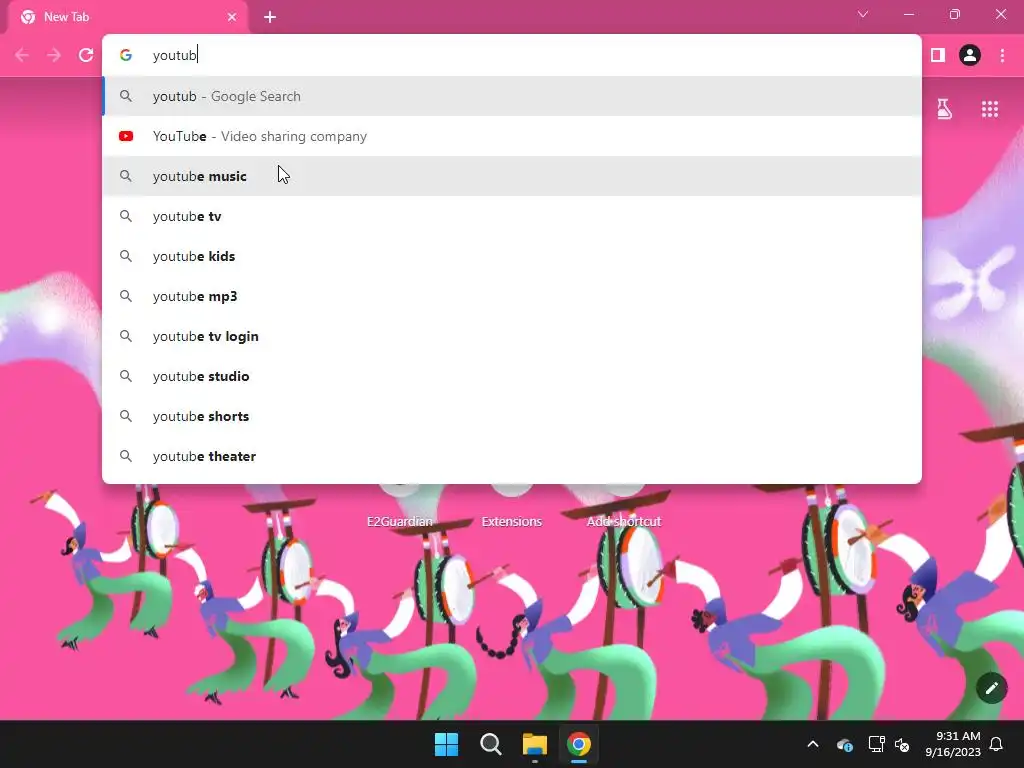Open the profile avatar icon
Screen dimensions: 1024x768
point(970,56)
